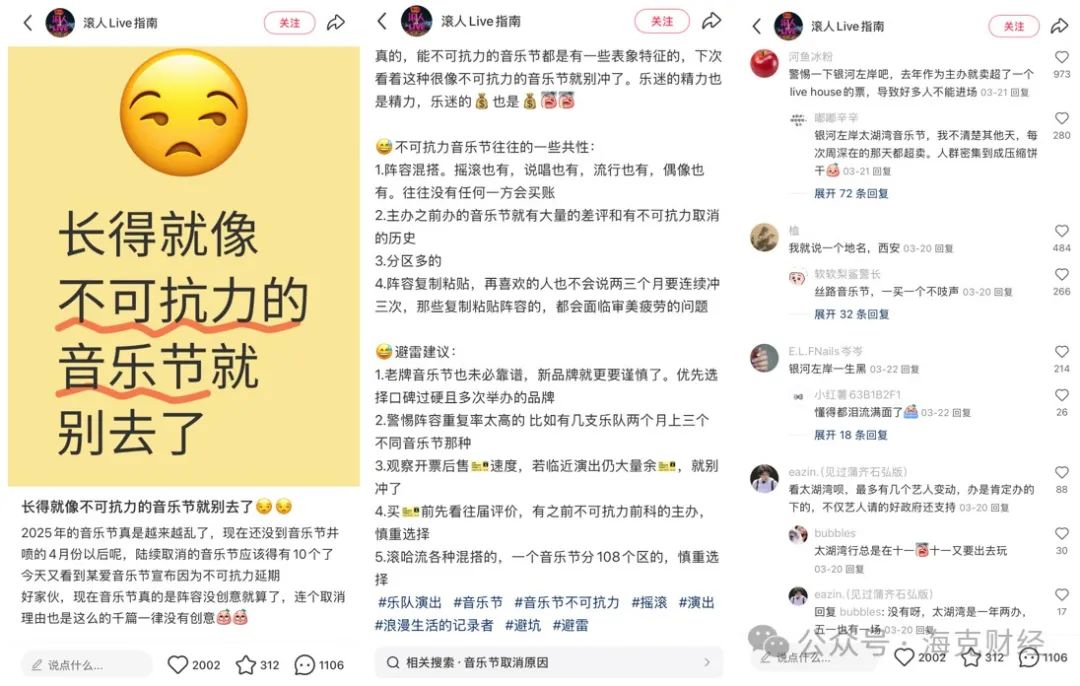Open the #音乐节不可抗力 hashtag
Viewport: 1080px width, 686px height.
point(566,603)
